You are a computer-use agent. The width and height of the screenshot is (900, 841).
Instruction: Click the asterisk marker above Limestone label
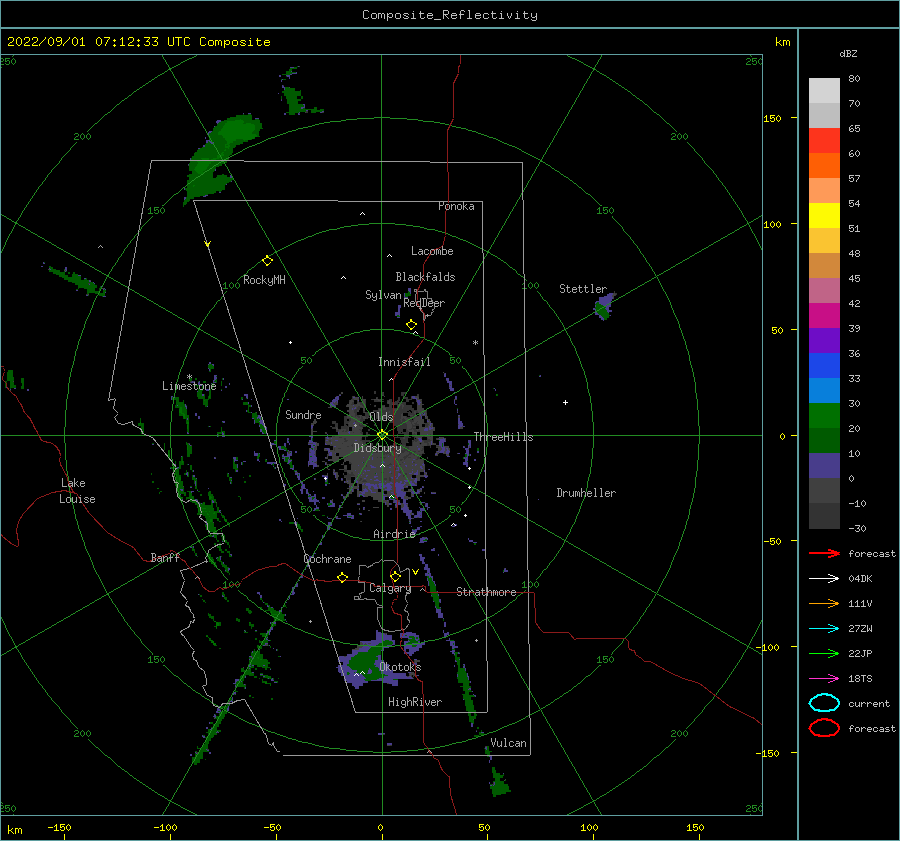[x=189, y=377]
